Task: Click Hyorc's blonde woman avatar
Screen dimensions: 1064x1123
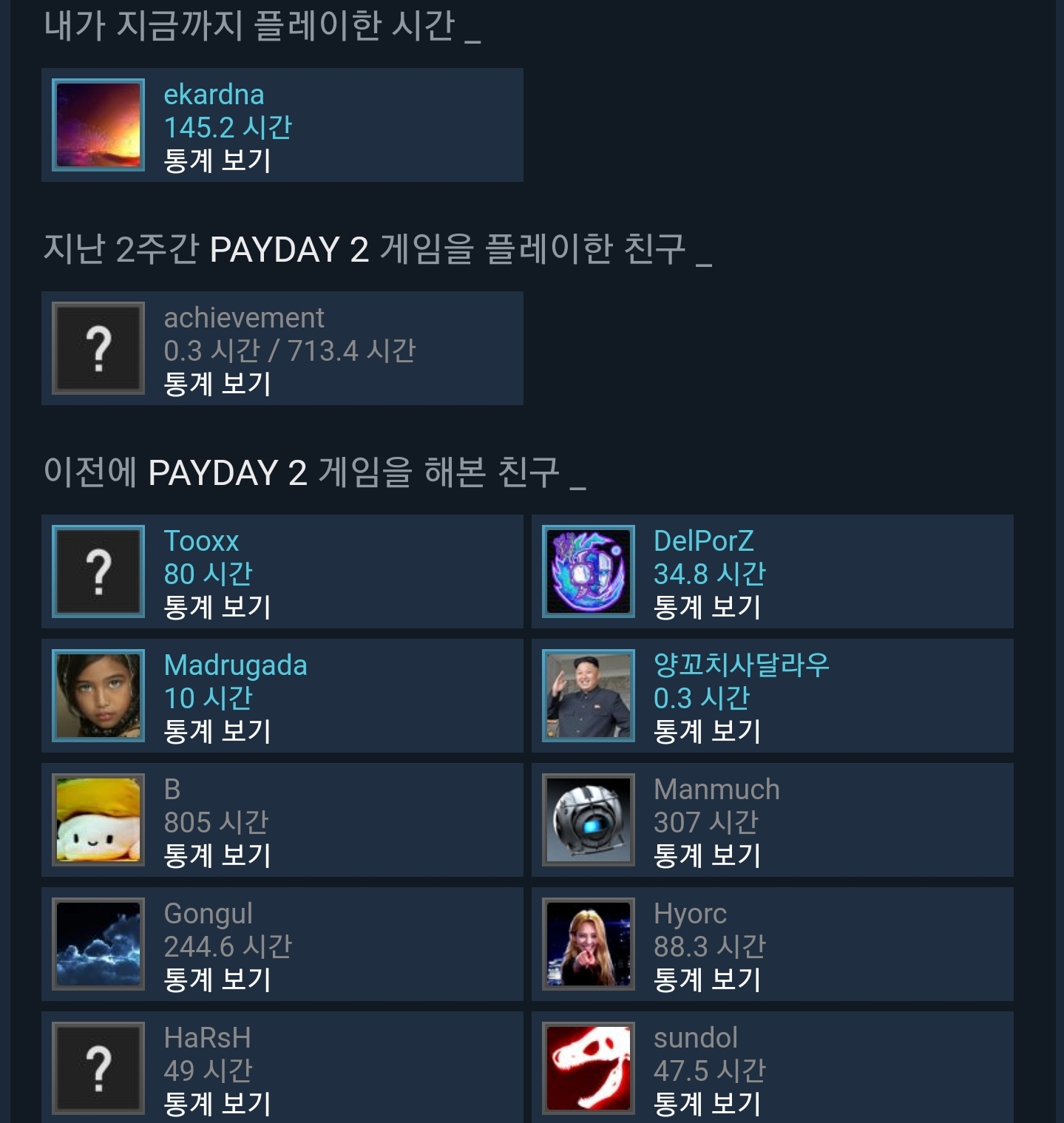Action: 589,944
